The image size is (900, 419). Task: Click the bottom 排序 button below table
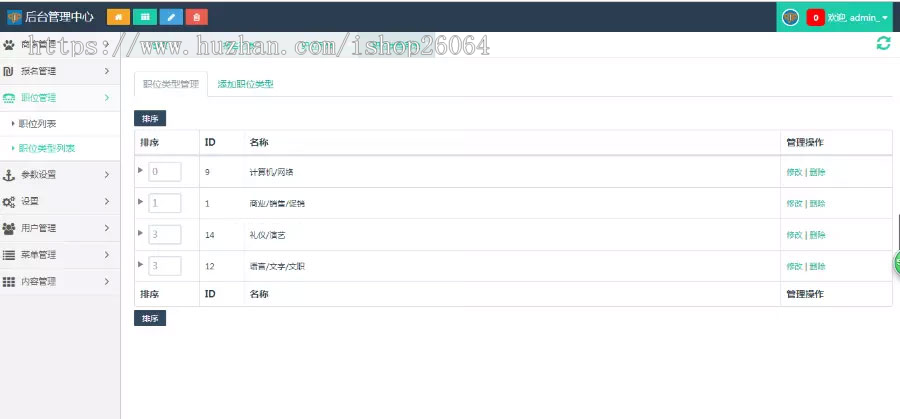(x=150, y=318)
